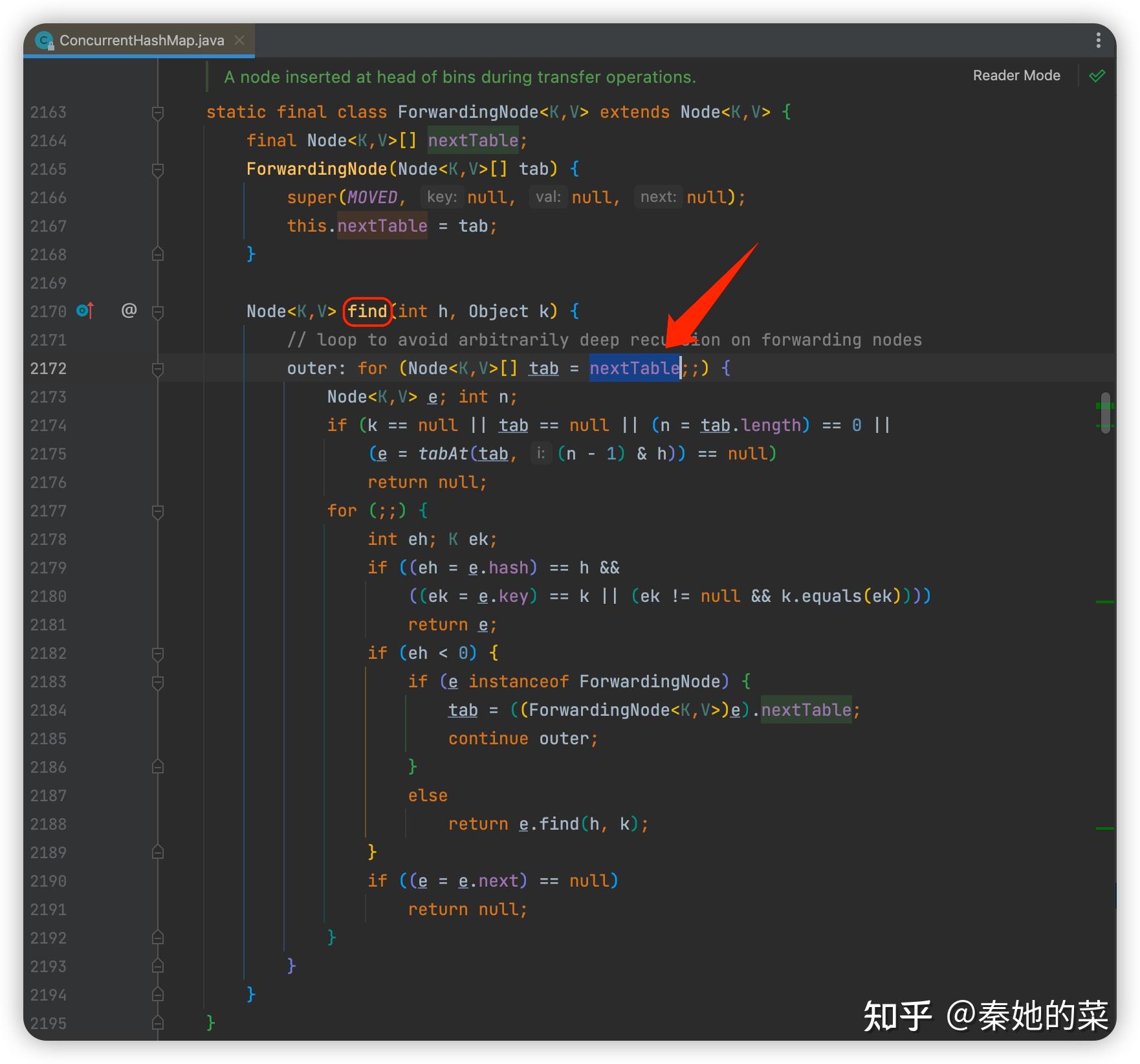Collapse the 'if (eh < 0)' block fold on line 2182

[x=157, y=653]
